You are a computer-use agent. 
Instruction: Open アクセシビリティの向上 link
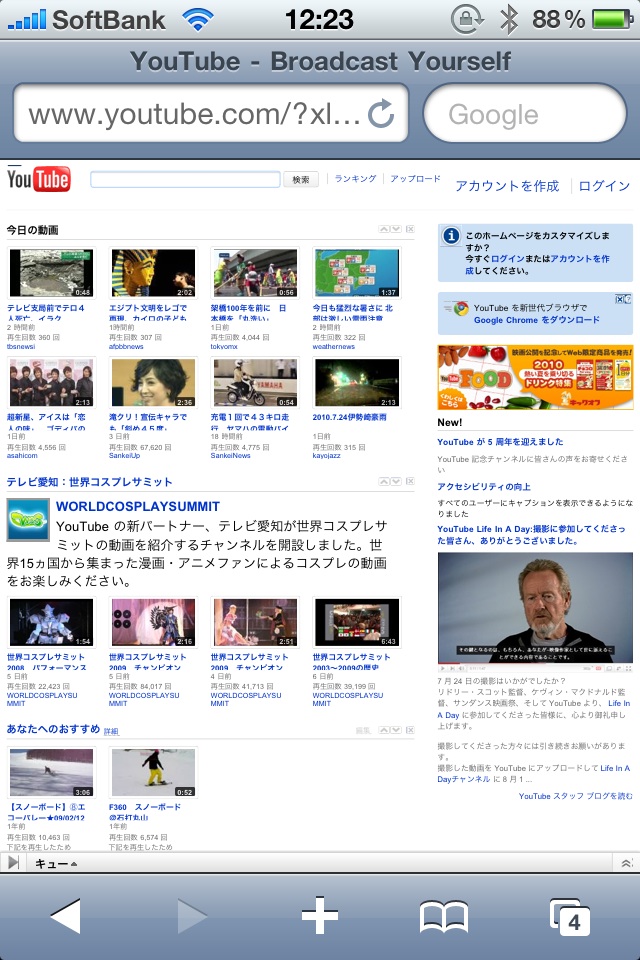484,486
